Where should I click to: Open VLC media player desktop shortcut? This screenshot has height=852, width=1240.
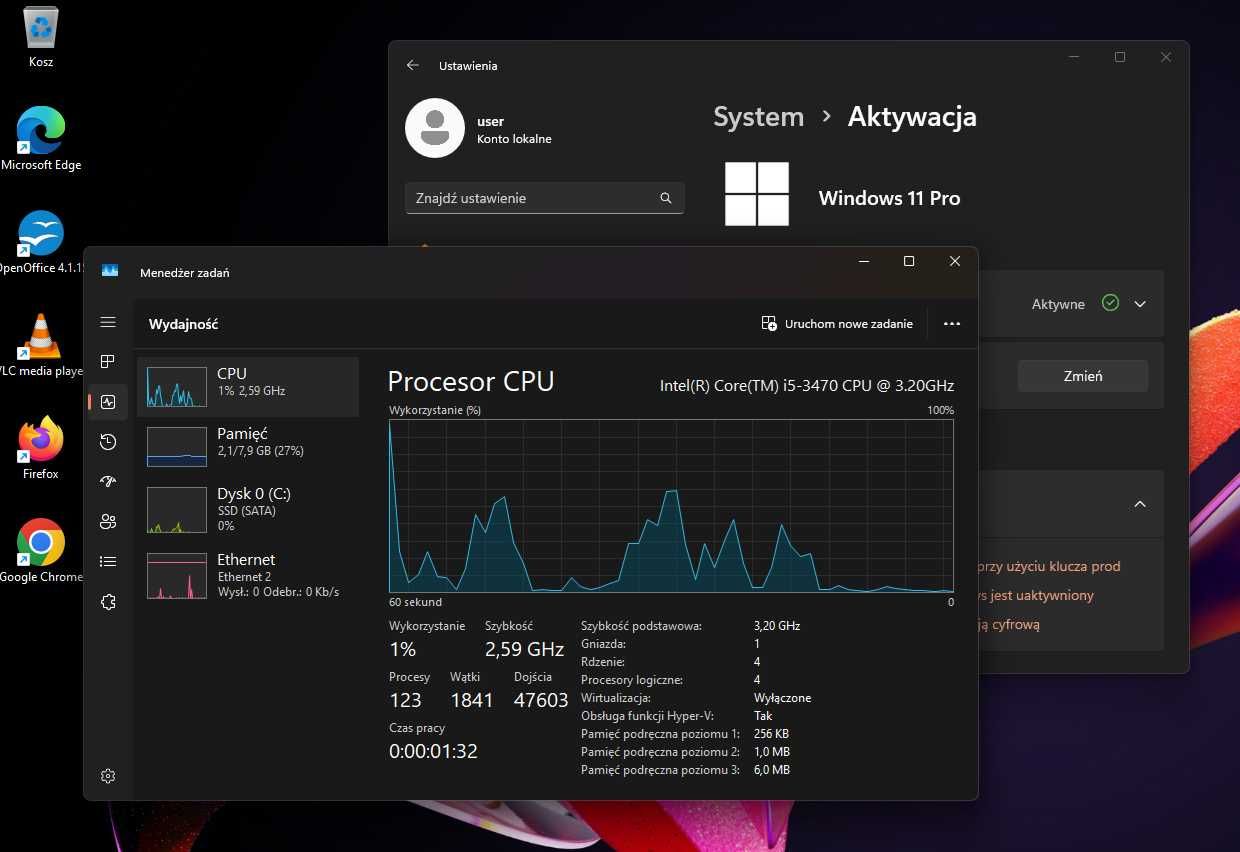[x=41, y=345]
